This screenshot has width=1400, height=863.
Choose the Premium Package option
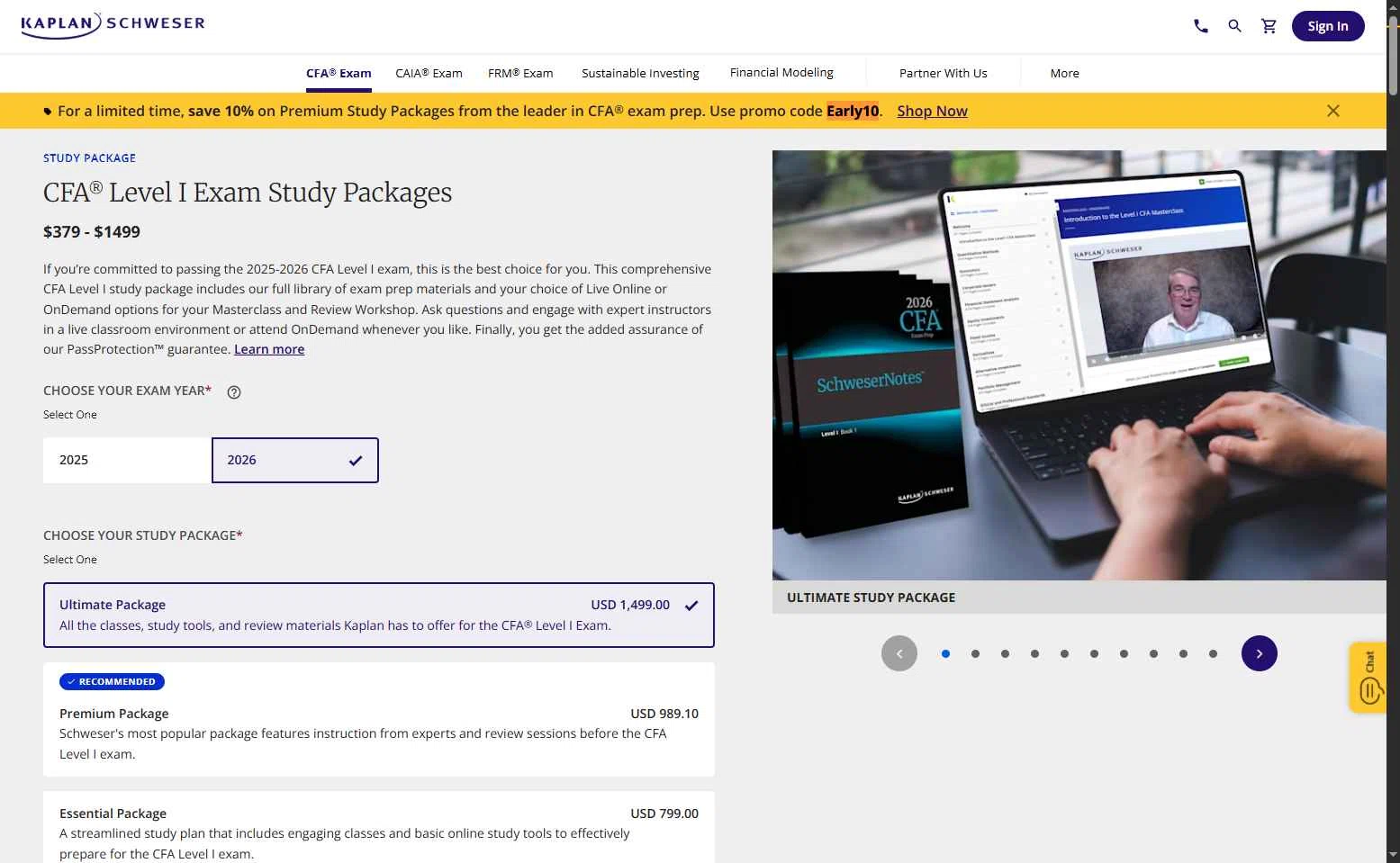click(379, 720)
